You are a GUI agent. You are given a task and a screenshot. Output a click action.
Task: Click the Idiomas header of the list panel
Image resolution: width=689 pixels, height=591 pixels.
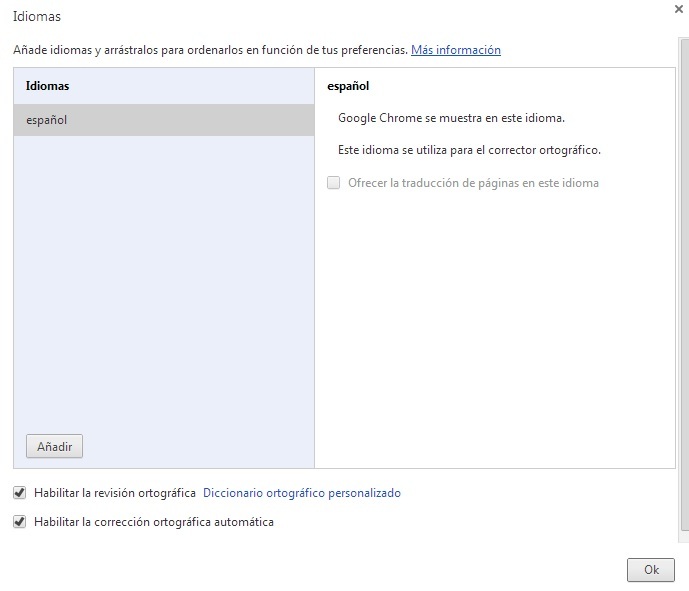pyautogui.click(x=47, y=86)
